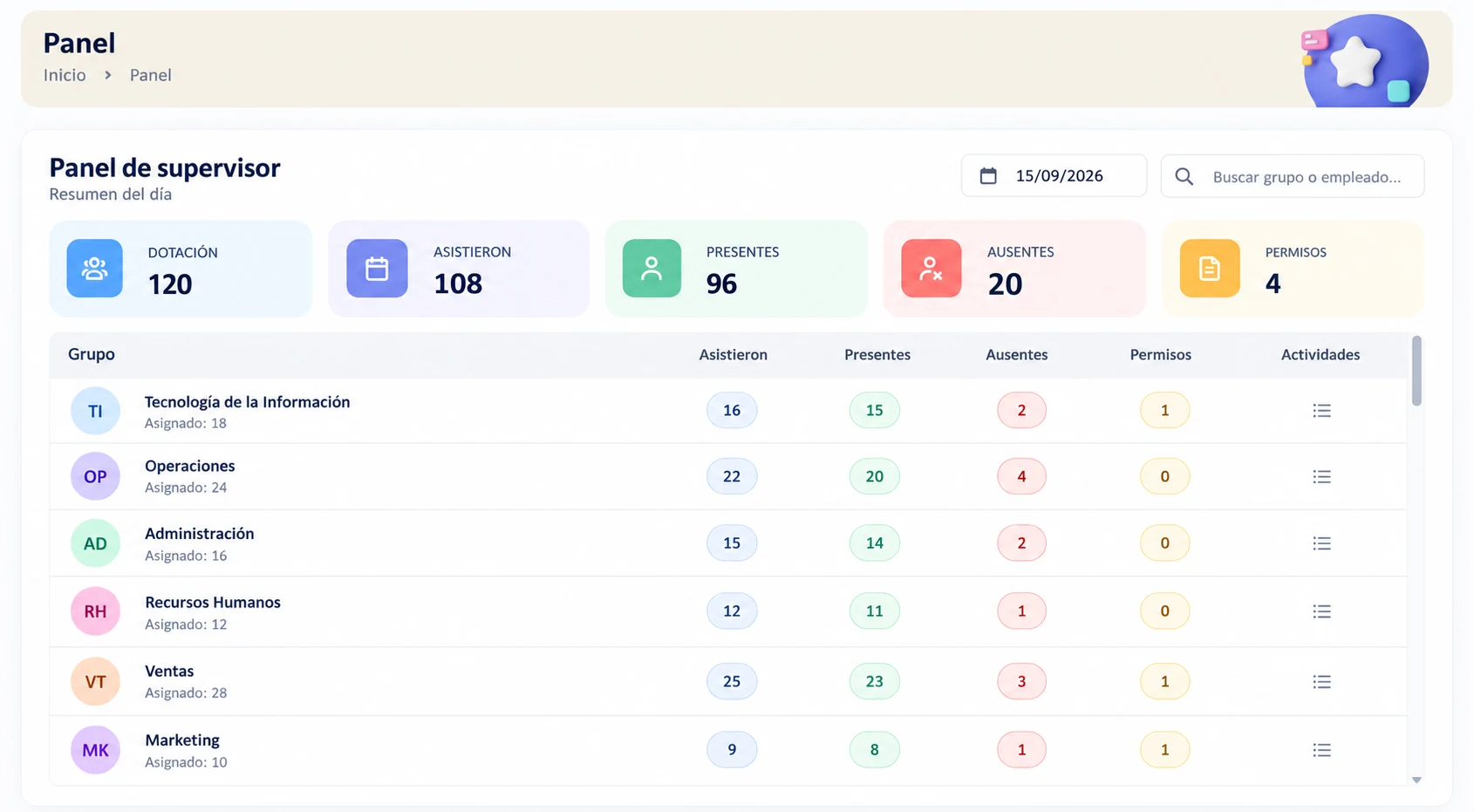The height and width of the screenshot is (812, 1474).
Task: Sort by Permisos column header
Action: (1160, 355)
